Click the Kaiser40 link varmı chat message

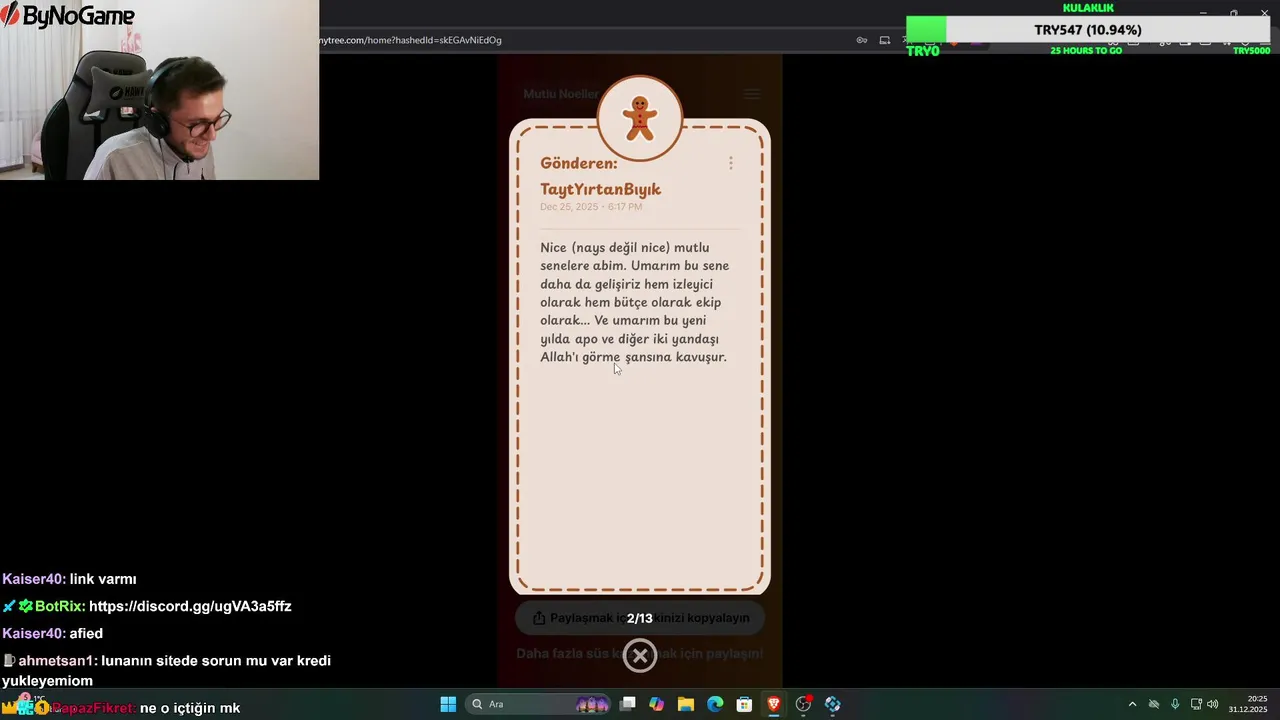(69, 579)
